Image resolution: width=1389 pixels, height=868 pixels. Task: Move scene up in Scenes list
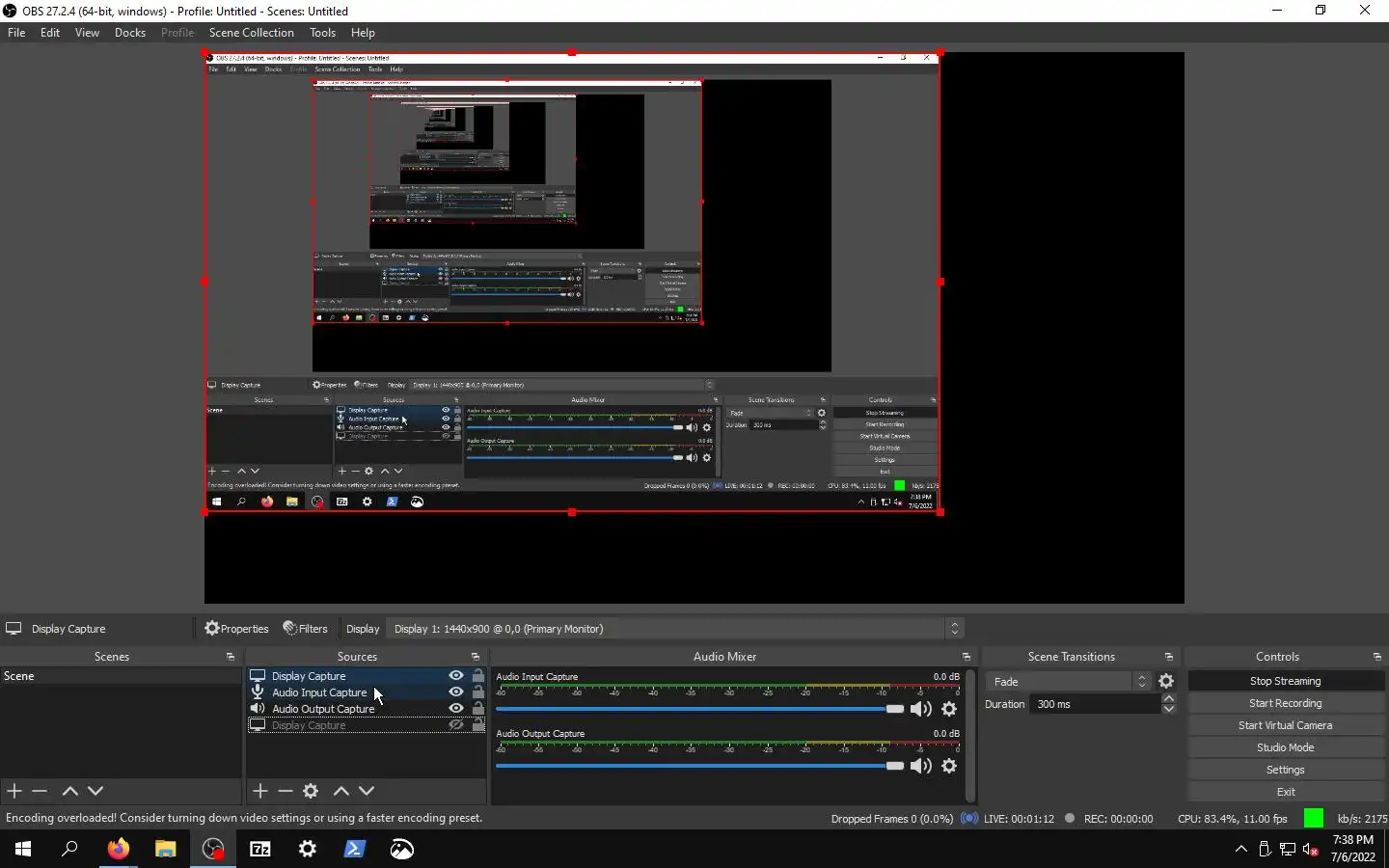point(69,791)
